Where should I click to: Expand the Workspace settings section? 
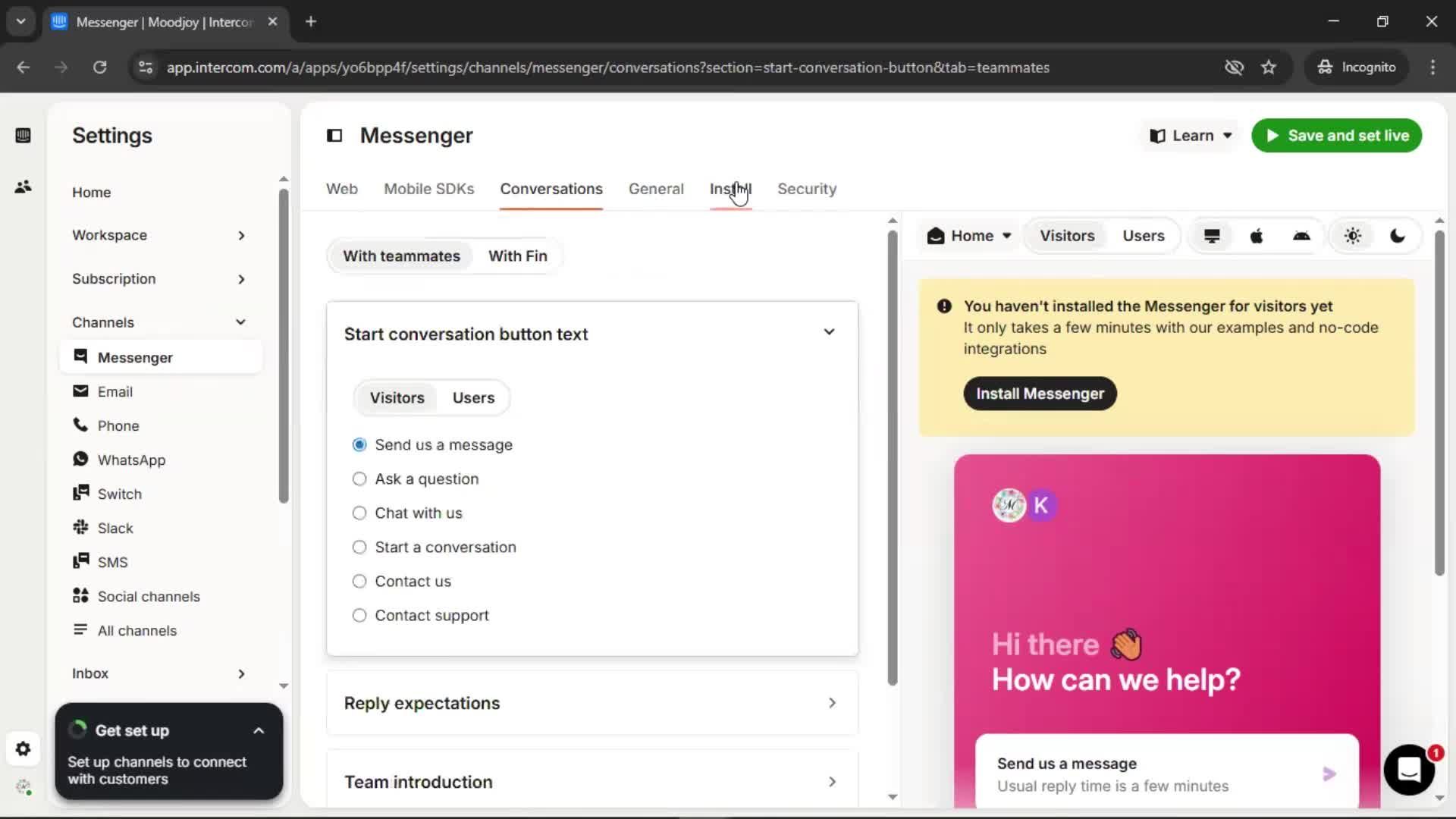tap(159, 236)
